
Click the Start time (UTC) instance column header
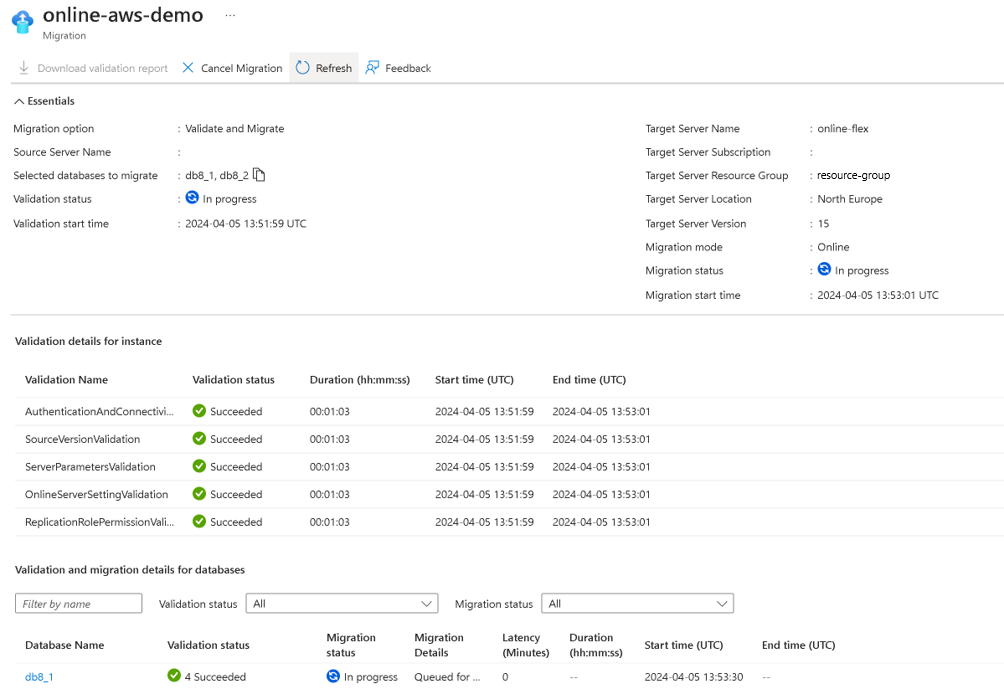pyautogui.click(x=474, y=380)
